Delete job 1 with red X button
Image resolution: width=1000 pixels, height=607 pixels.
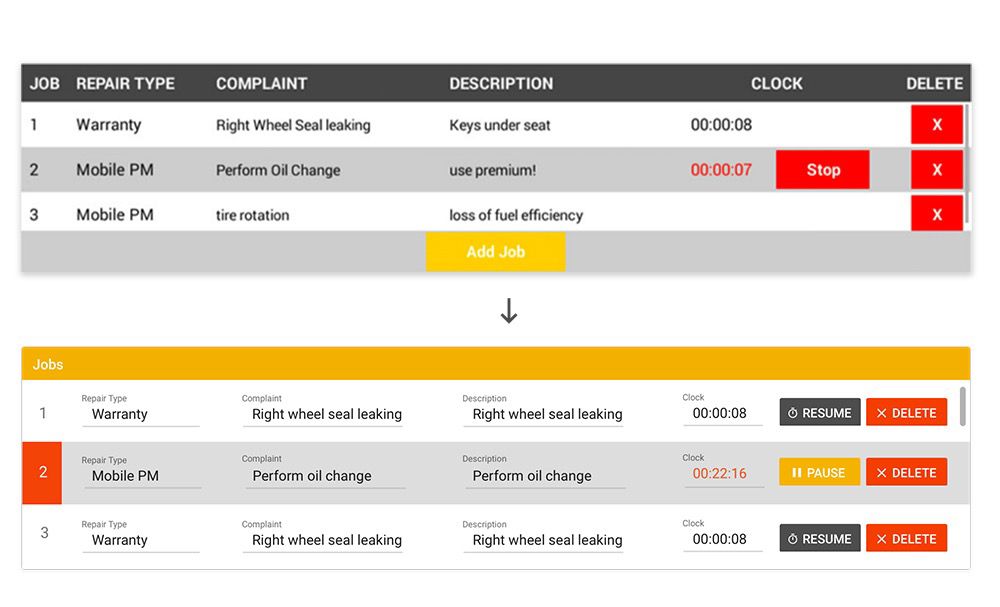click(x=936, y=124)
